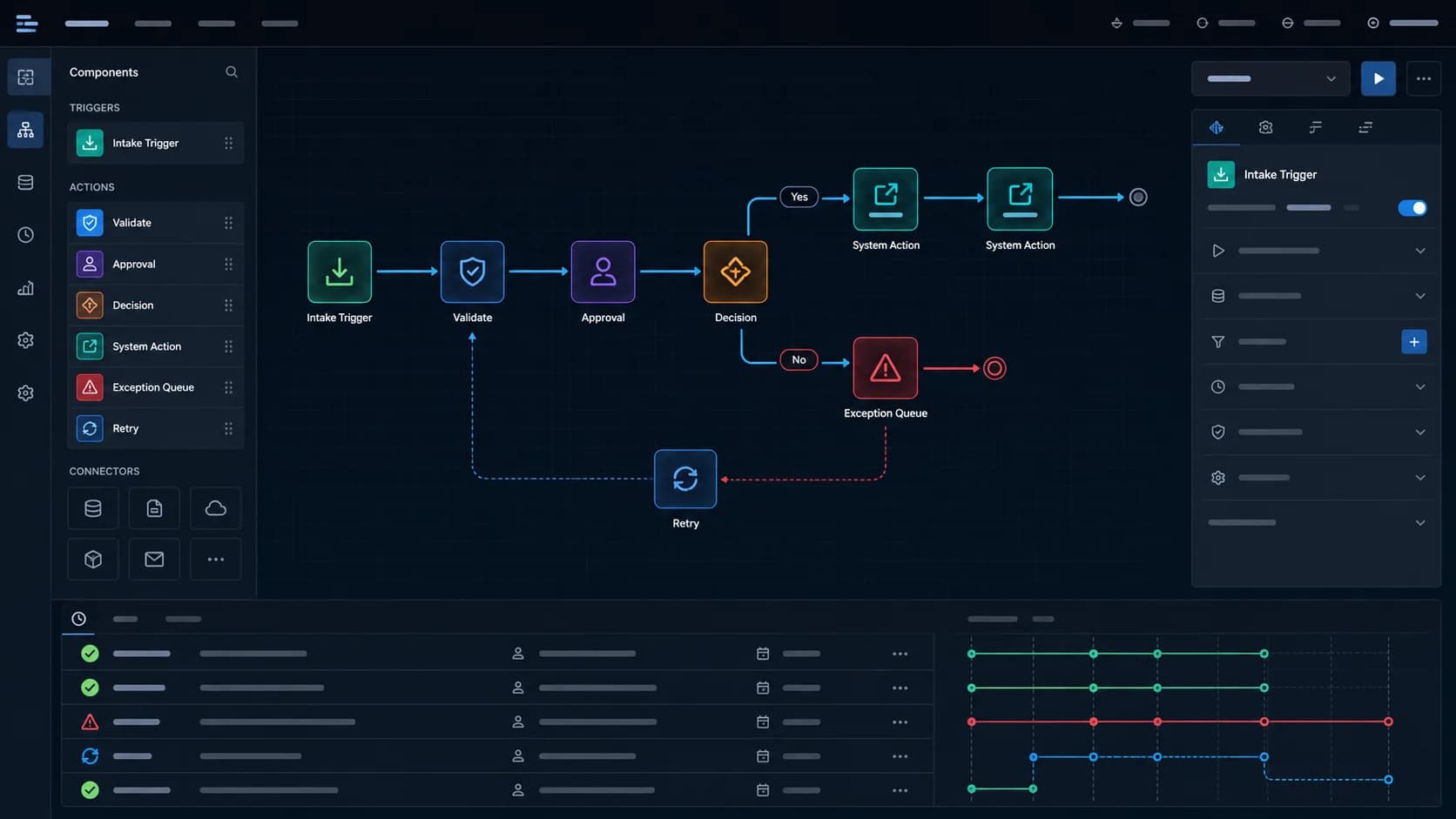Select the retry status log row icon
Screen dimensions: 1456x819
coord(90,756)
